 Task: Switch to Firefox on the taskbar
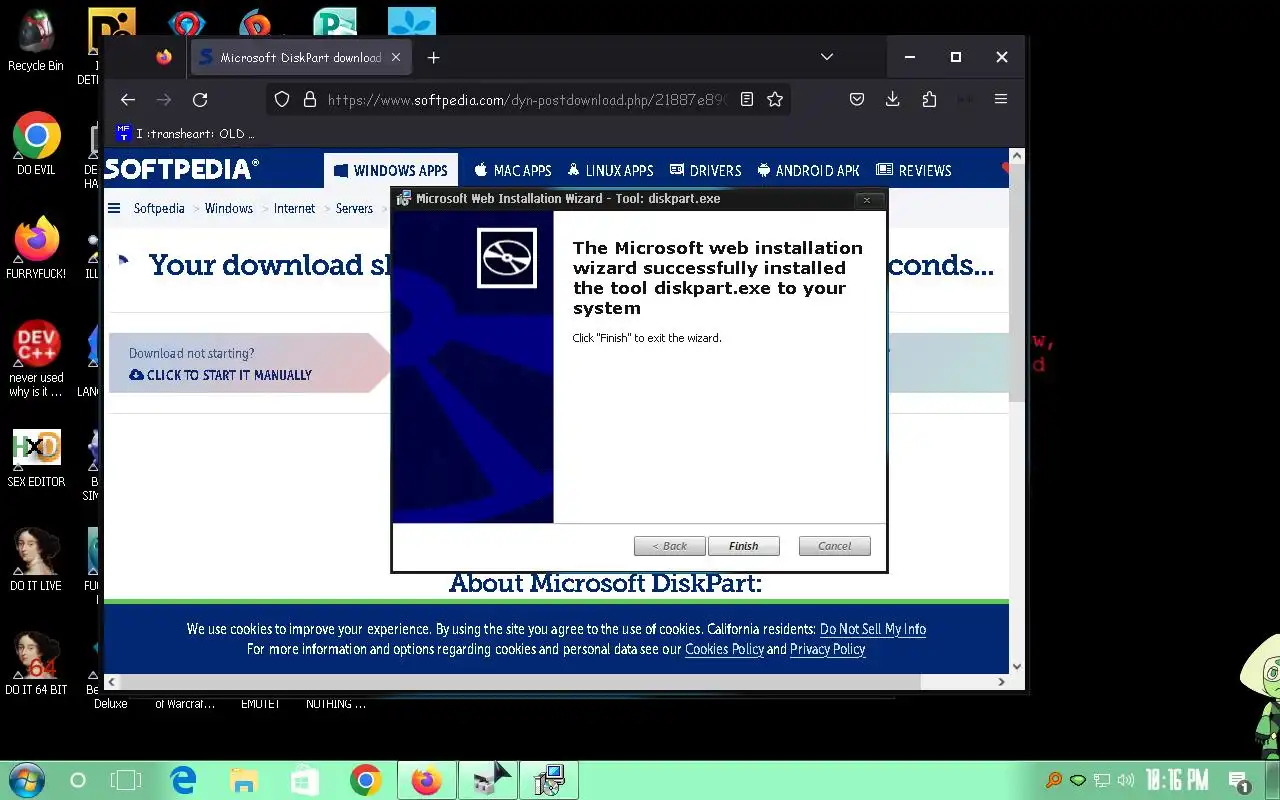tap(427, 780)
